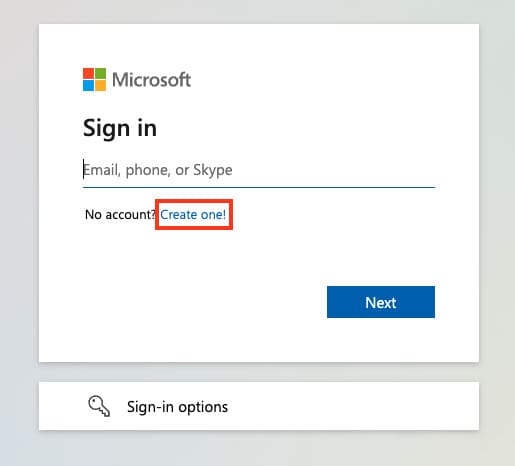Open the "Create one!" account link
This screenshot has width=515, height=466.
193,214
